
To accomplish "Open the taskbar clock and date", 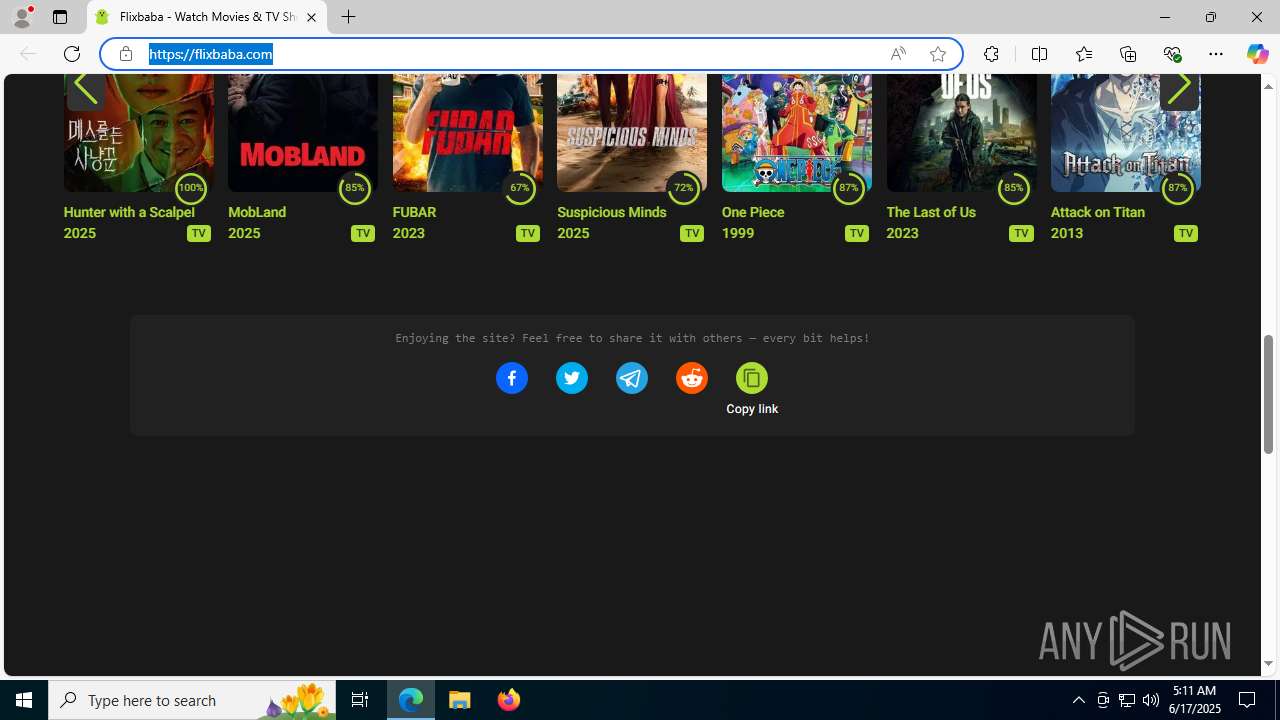I will 1195,700.
